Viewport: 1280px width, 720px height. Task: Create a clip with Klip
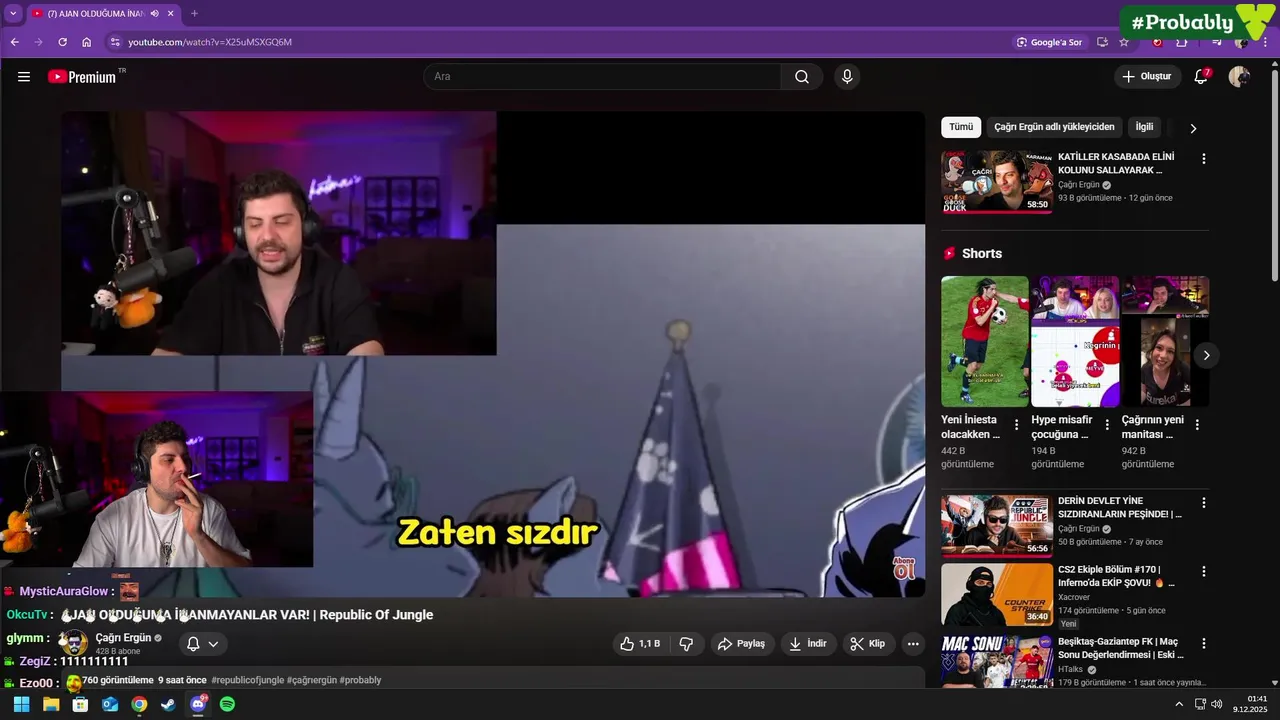(868, 644)
